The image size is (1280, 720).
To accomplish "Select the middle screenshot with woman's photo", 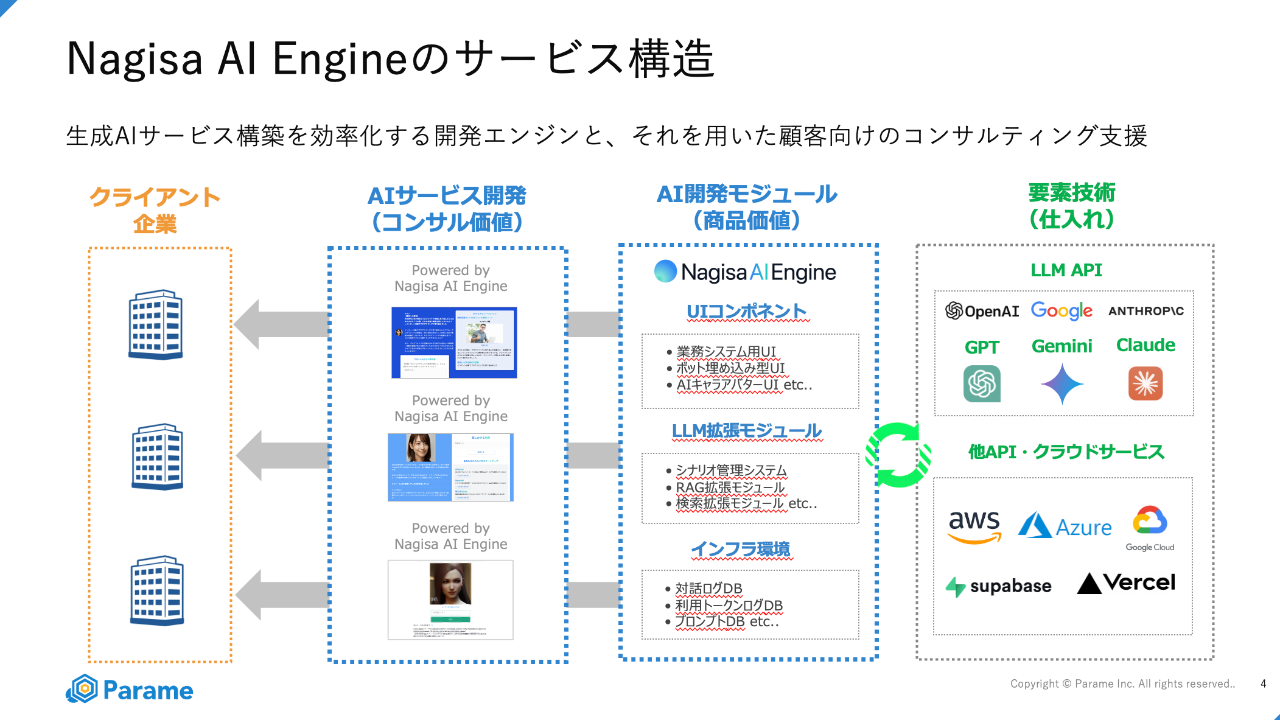I will (x=450, y=467).
